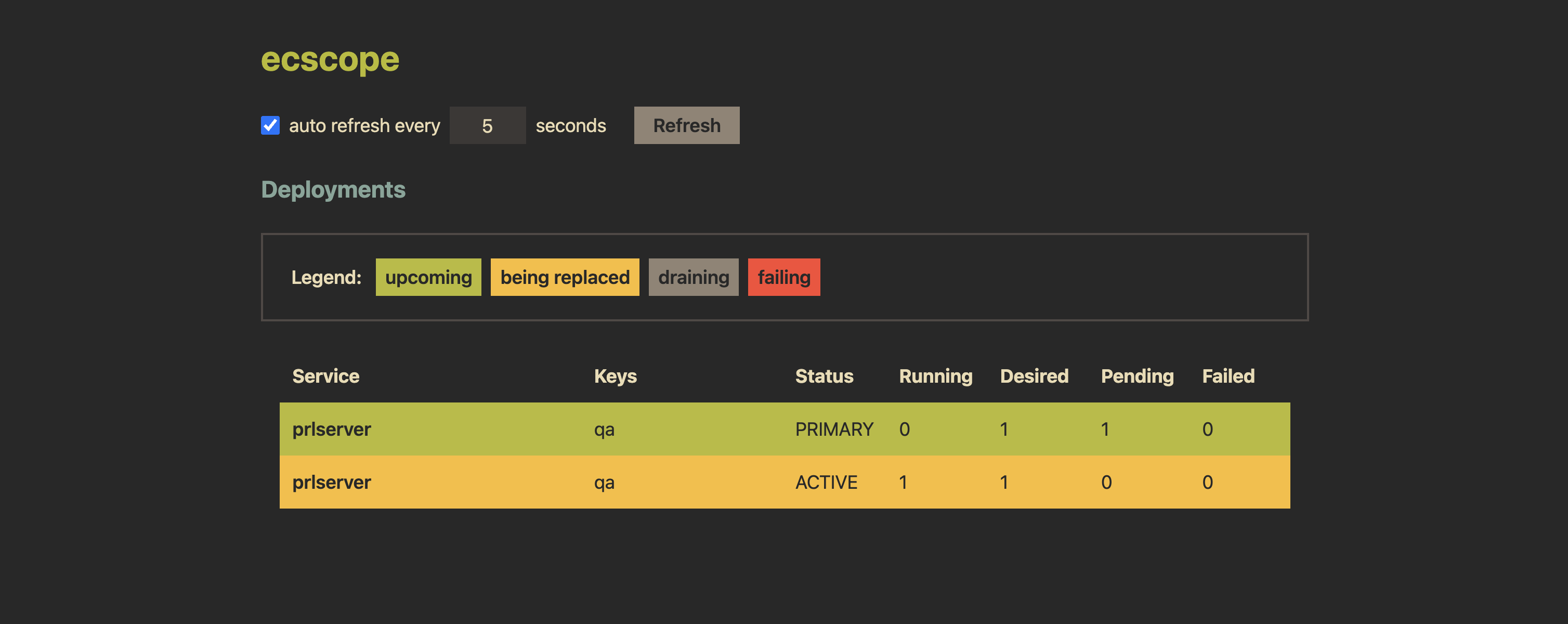The height and width of the screenshot is (624, 1568).
Task: Click the Deployments heading
Action: click(x=333, y=189)
